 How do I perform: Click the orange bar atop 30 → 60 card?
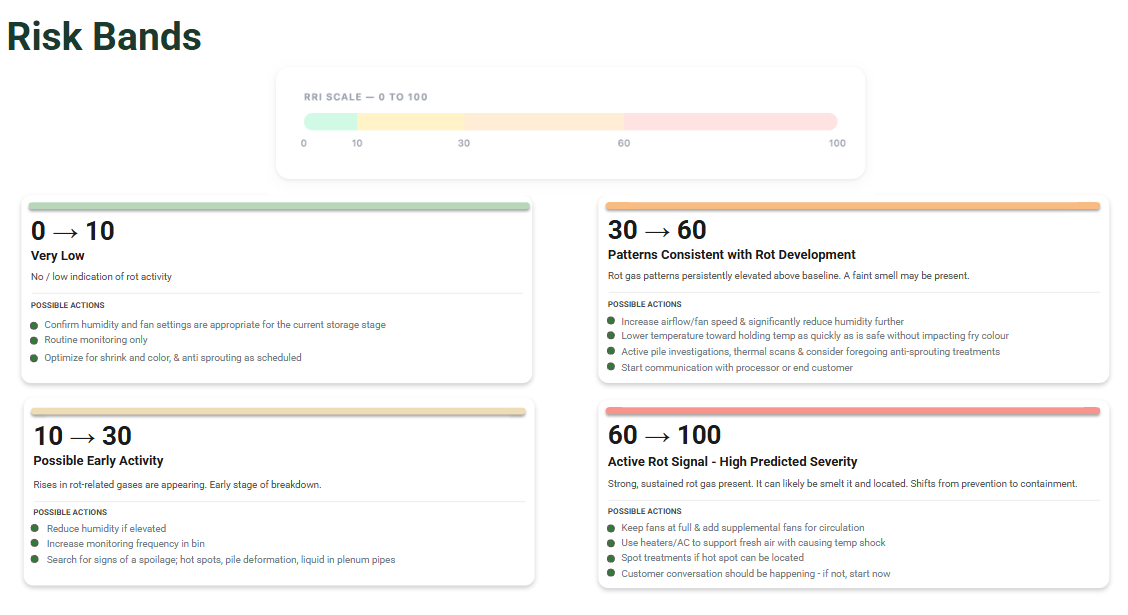(x=853, y=206)
